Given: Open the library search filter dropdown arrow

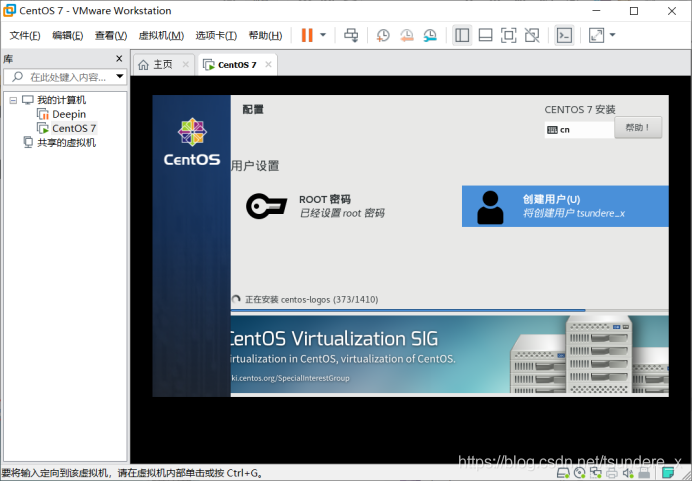Looking at the screenshot, I should coord(120,76).
